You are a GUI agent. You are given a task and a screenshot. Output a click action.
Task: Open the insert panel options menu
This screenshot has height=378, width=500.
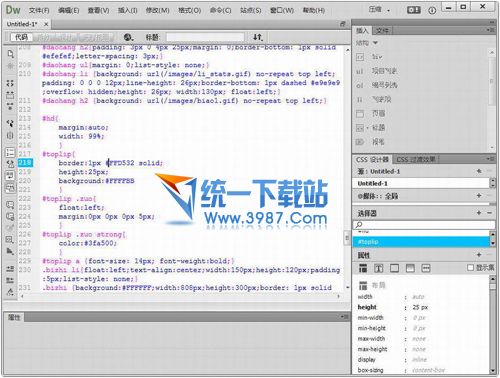click(490, 30)
